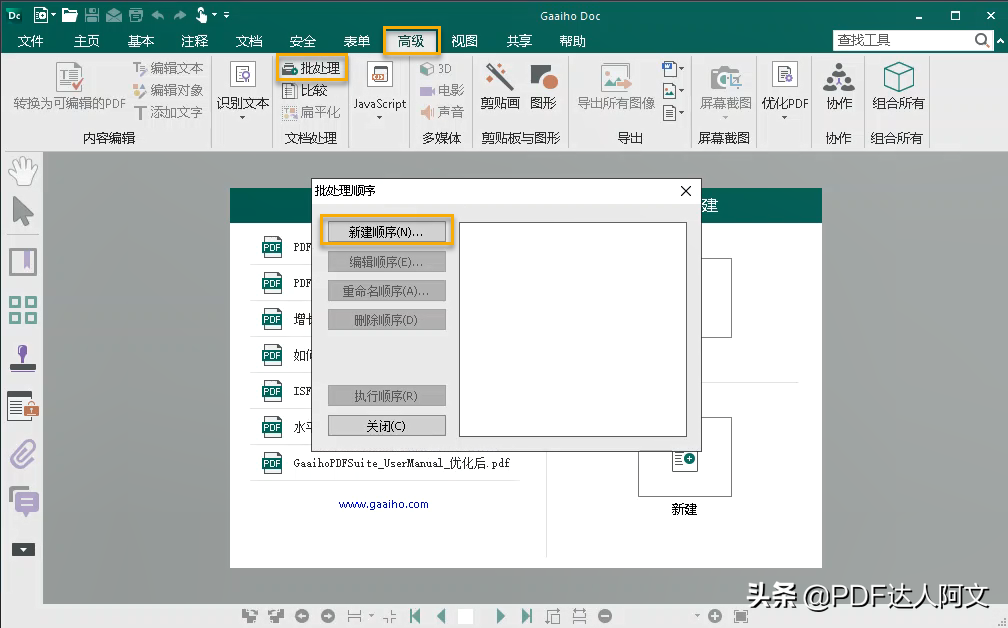Click the 识别文本 OCR icon
Screen dimensions: 1008x628
click(x=243, y=76)
